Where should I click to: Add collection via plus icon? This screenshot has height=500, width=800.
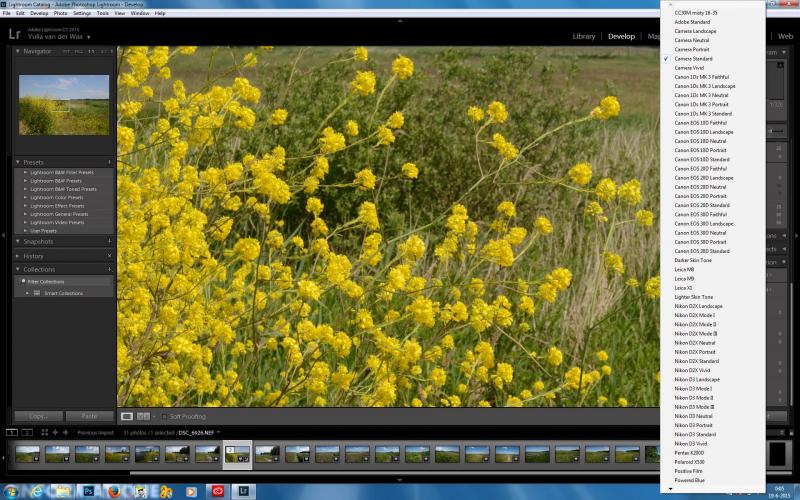coord(109,269)
